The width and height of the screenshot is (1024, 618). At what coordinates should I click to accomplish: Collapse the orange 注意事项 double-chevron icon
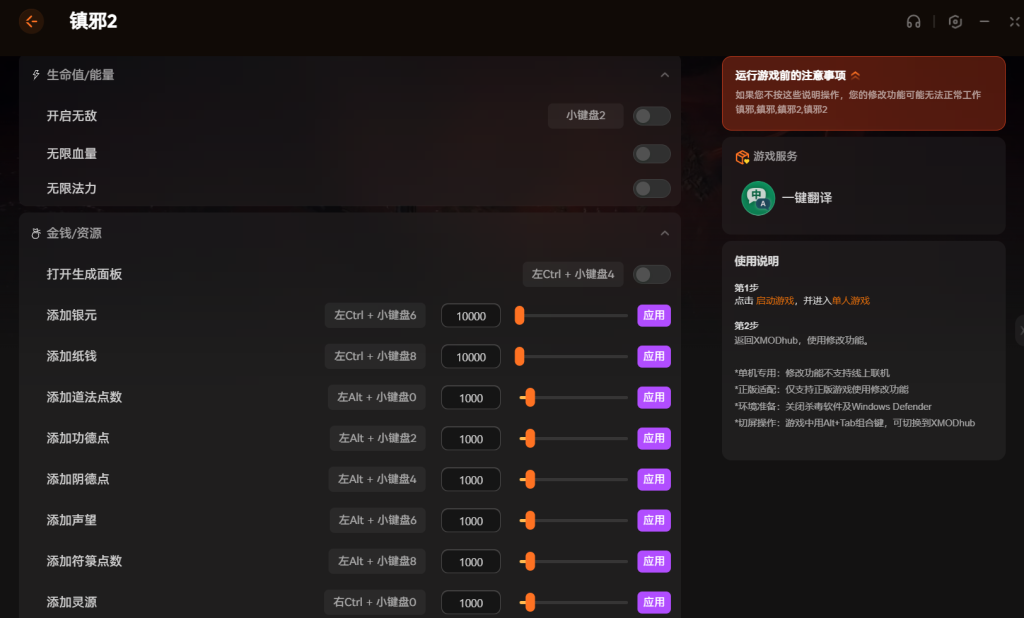tap(855, 75)
